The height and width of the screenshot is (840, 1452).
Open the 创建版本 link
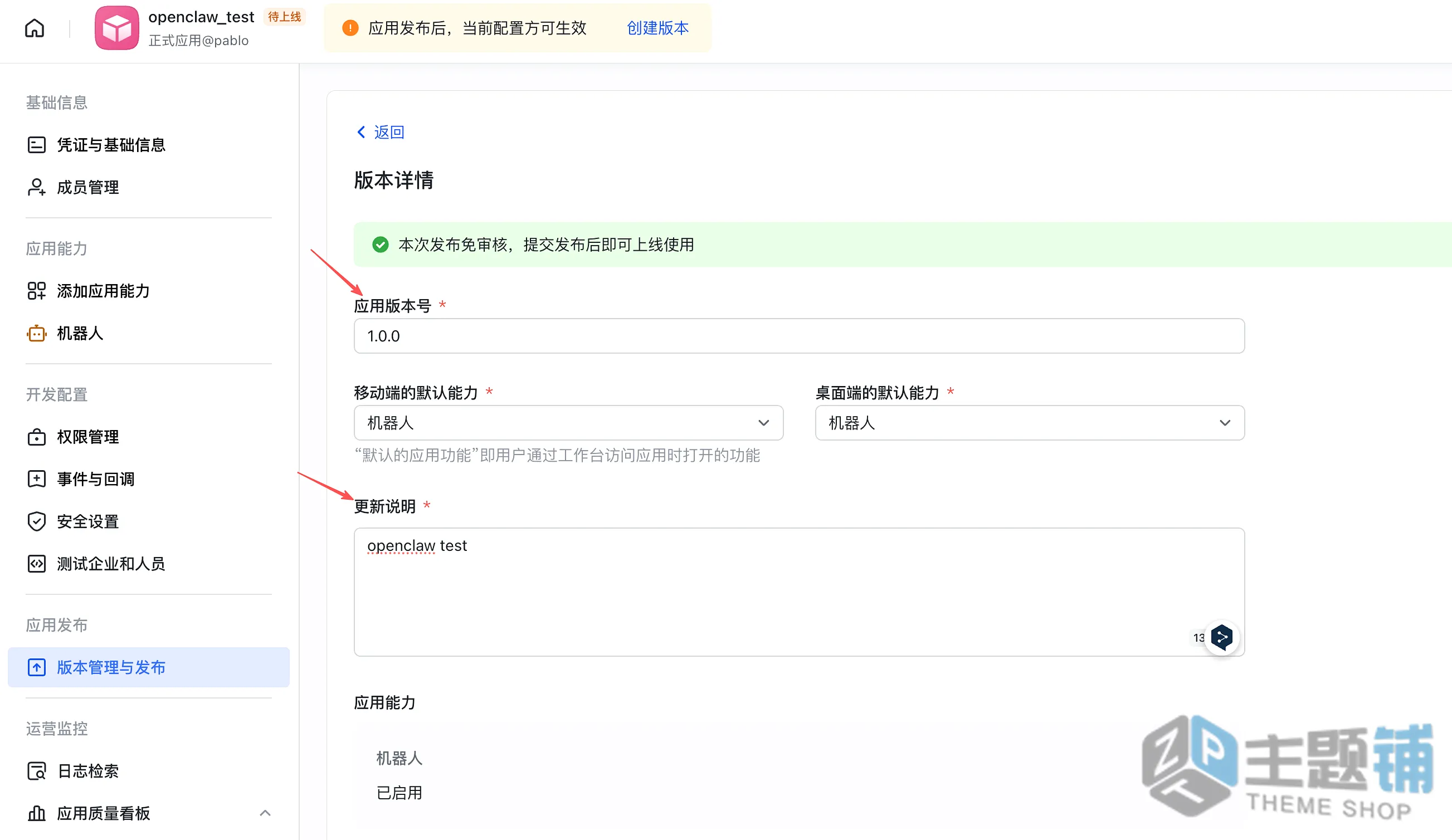657,28
